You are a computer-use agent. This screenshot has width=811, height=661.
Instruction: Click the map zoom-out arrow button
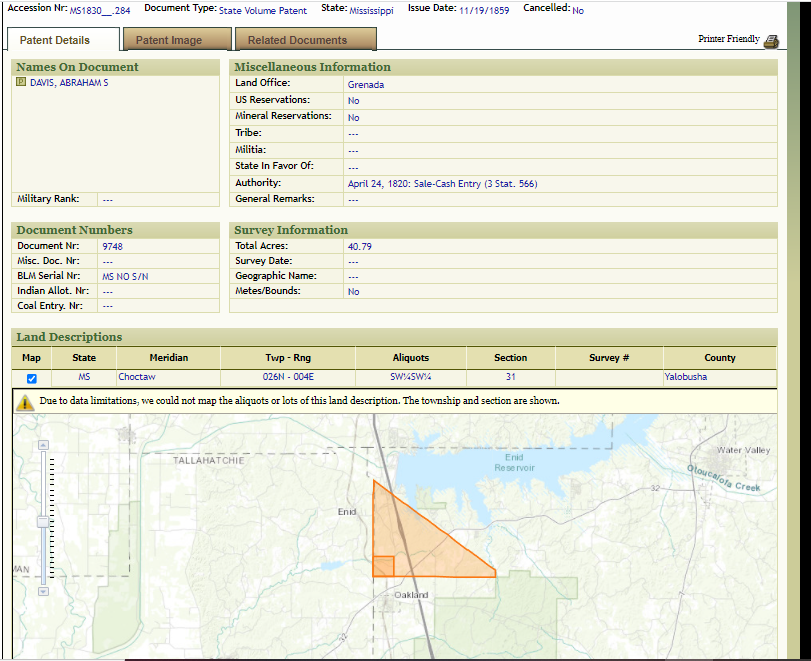click(x=43, y=591)
